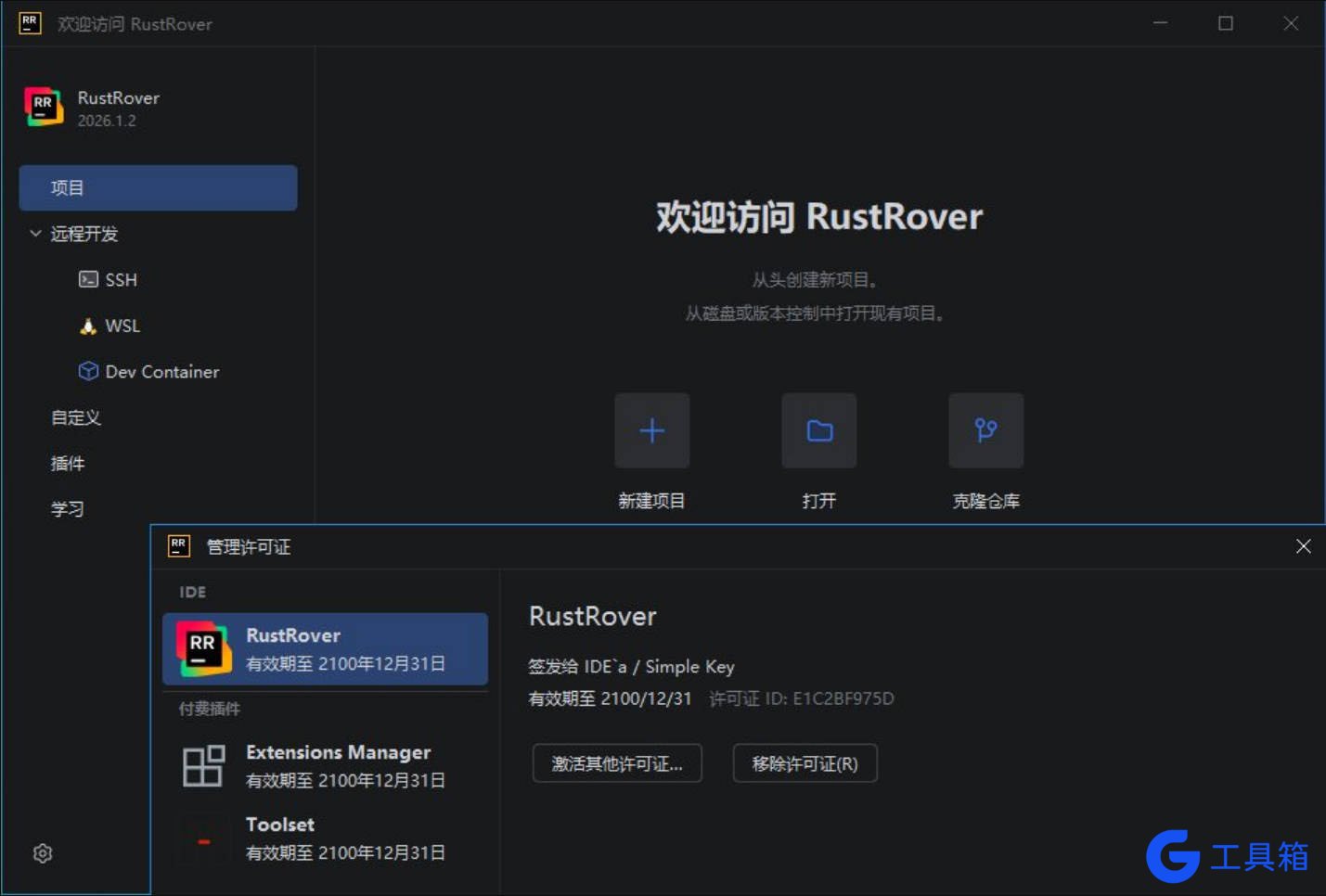Image resolution: width=1326 pixels, height=896 pixels.
Task: Close the 管理许可证 dialog
Action: click(1304, 546)
